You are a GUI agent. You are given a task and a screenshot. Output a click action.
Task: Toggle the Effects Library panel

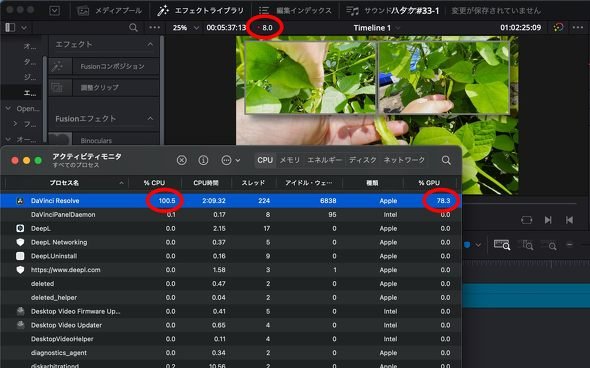tap(200, 11)
